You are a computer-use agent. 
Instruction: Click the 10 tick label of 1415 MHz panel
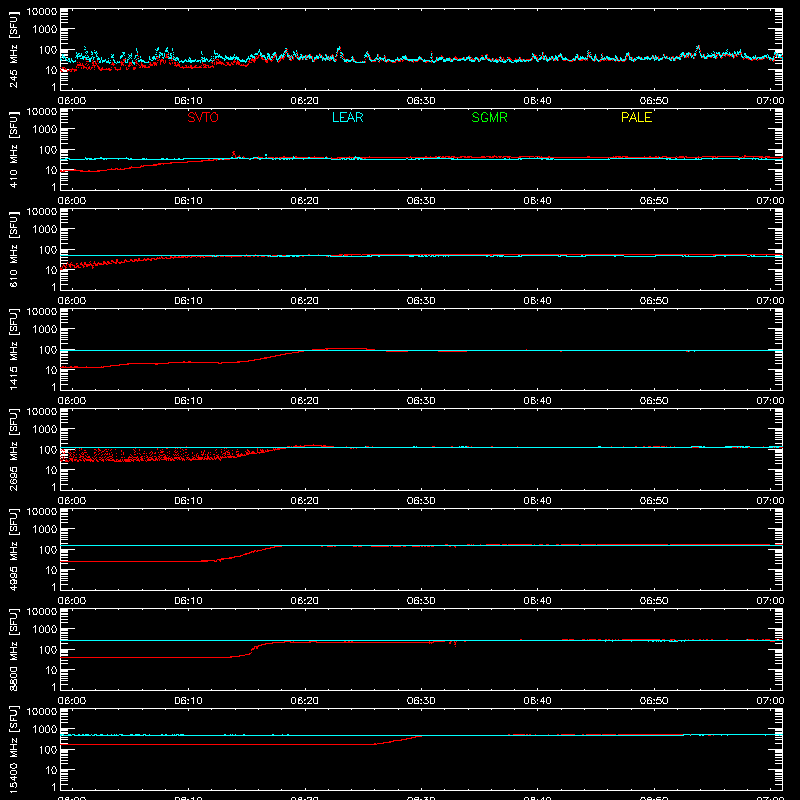51,370
